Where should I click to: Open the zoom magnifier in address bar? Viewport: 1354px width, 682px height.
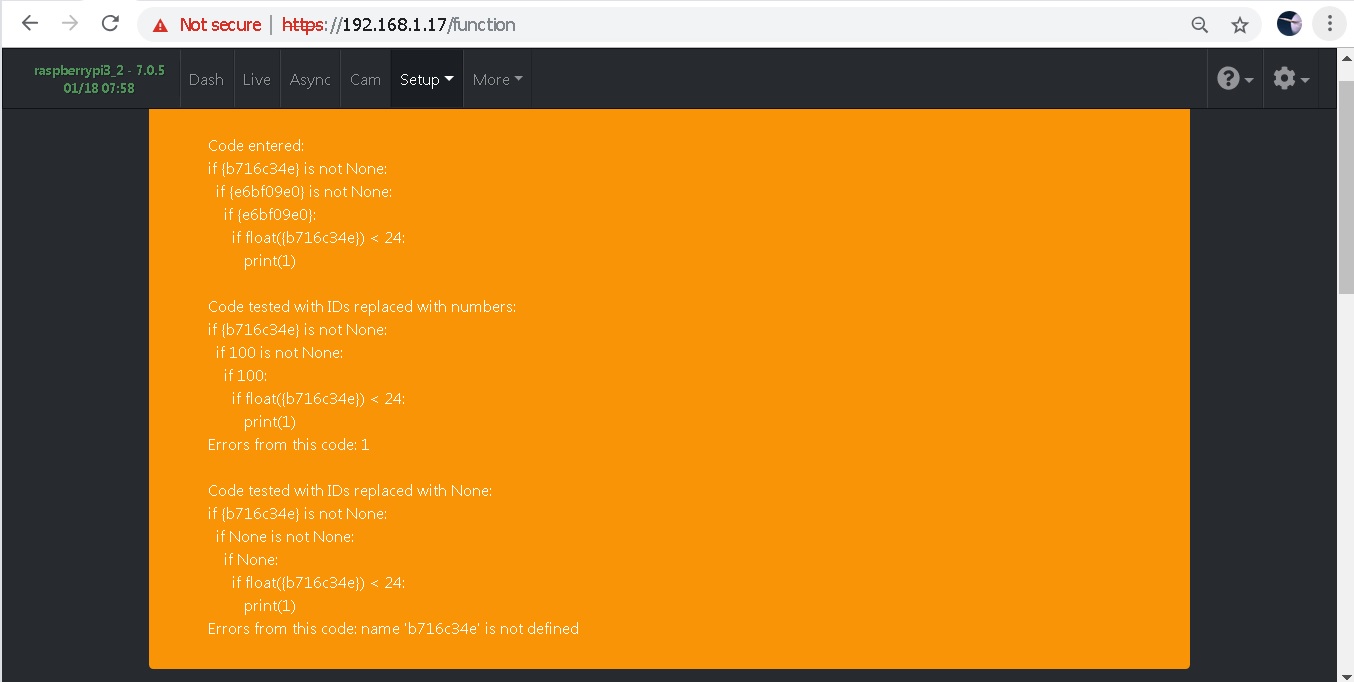pos(1200,25)
